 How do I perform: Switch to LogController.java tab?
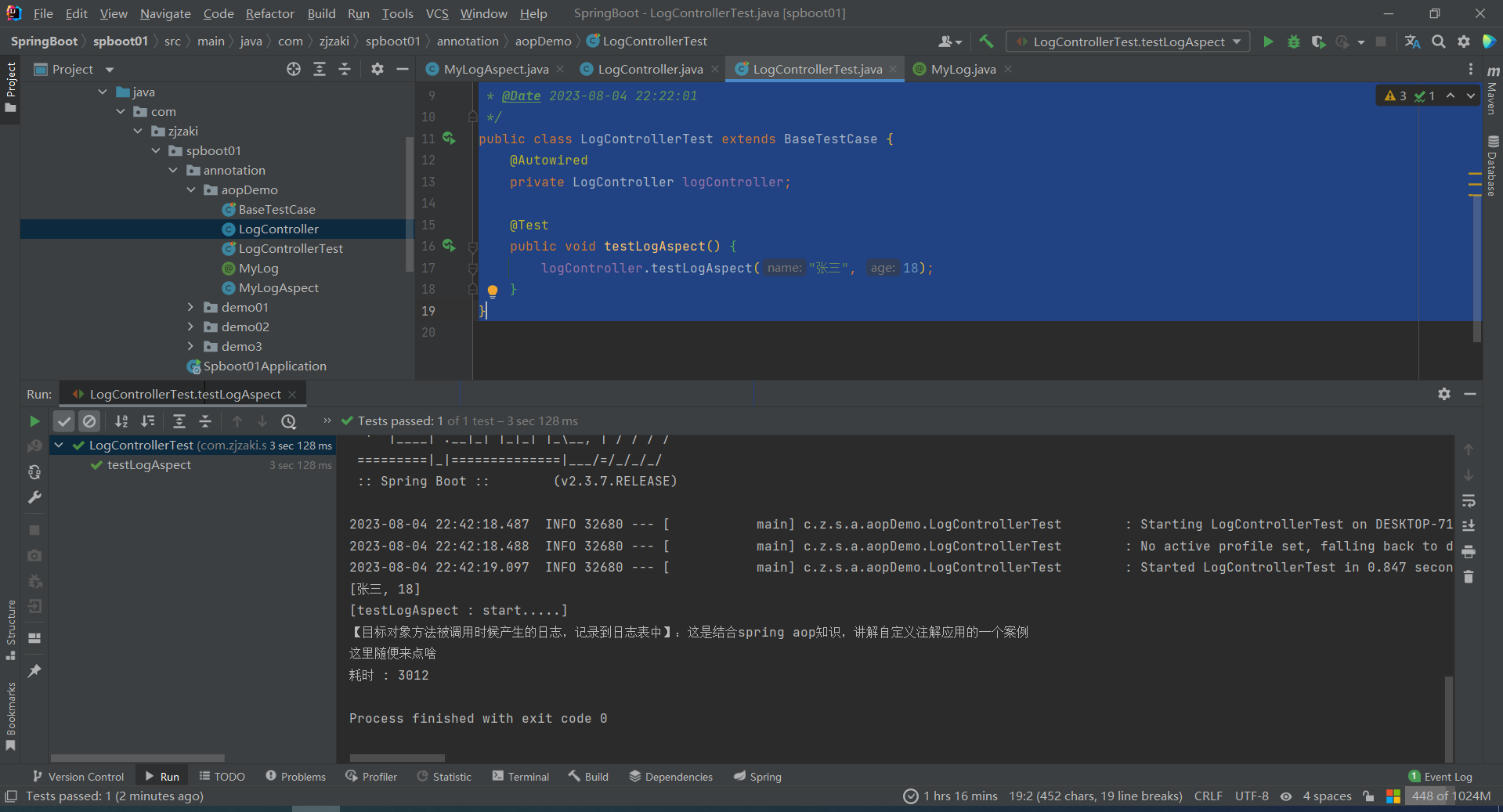click(x=649, y=69)
